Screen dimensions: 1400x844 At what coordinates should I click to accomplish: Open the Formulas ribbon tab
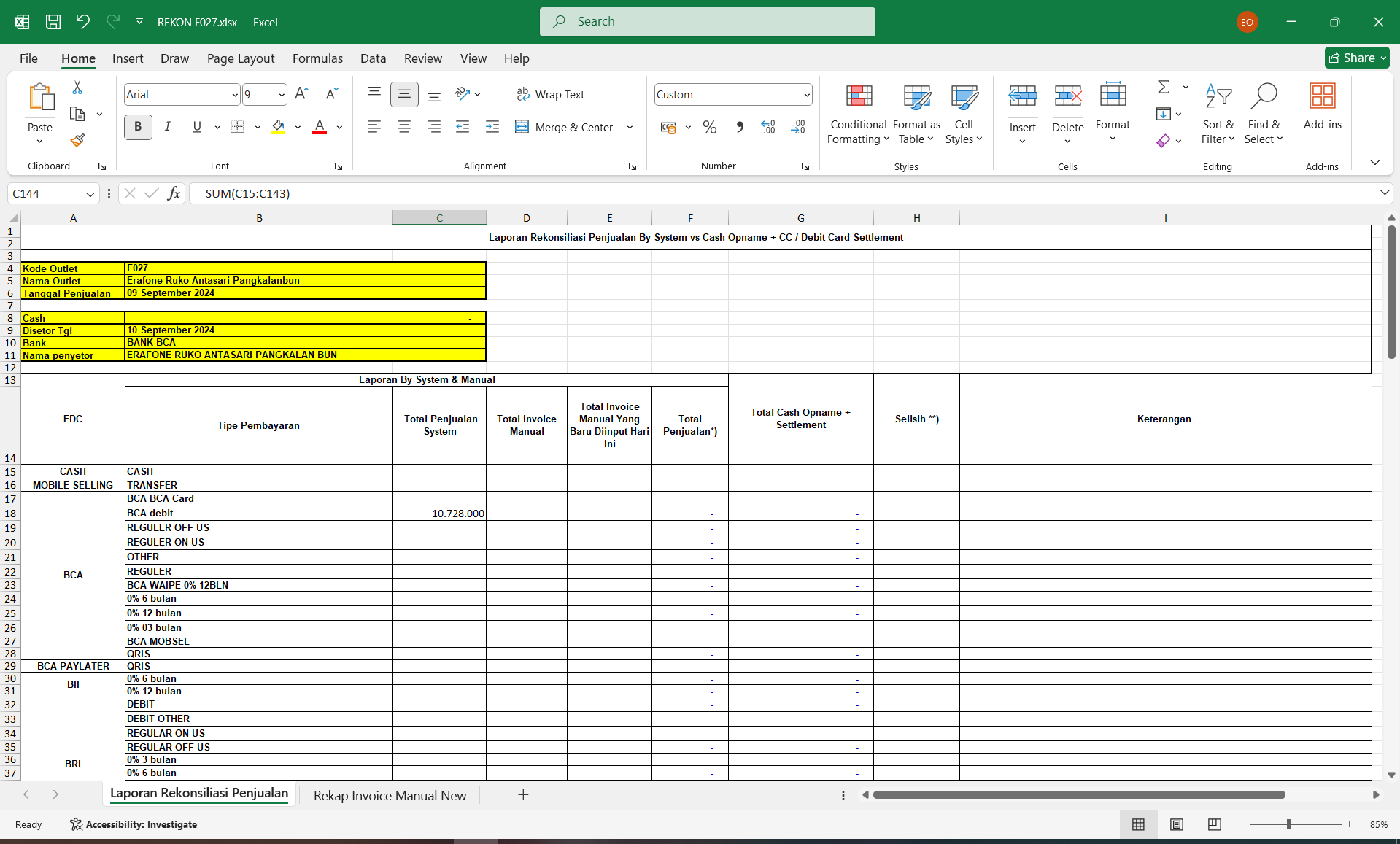(x=317, y=58)
